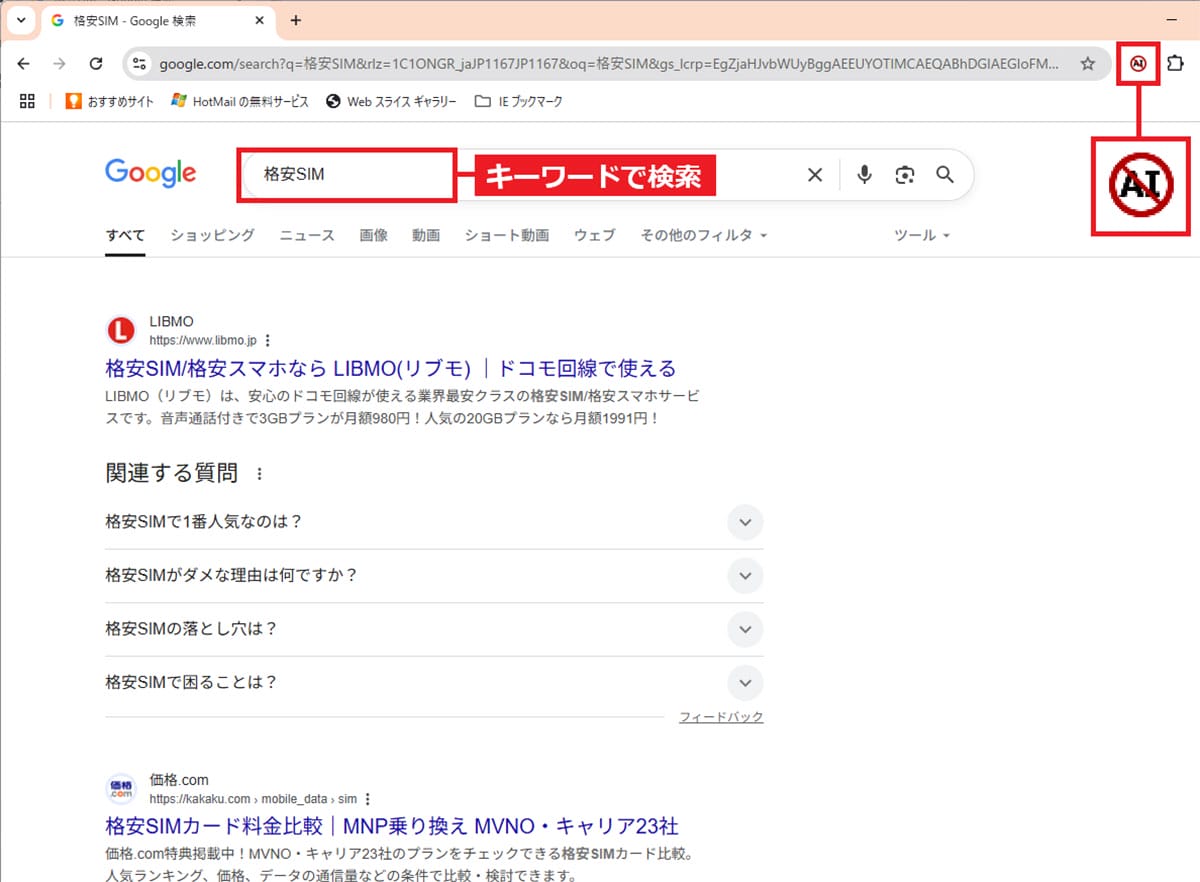Minimize the browser window
The image size is (1200, 882).
1172,20
